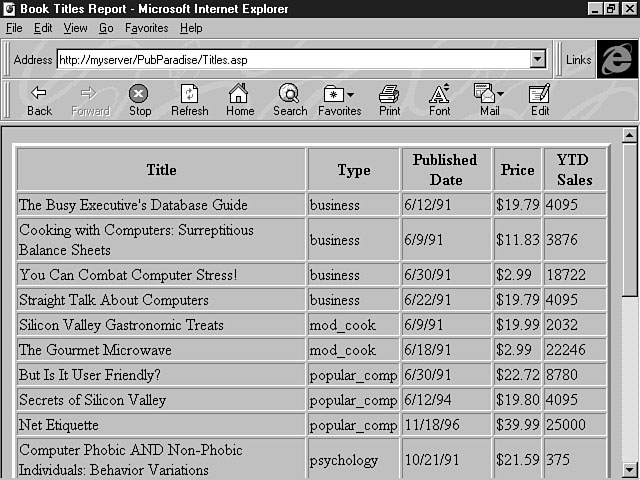
Task: Click the Links toolbar label
Action: (x=578, y=60)
